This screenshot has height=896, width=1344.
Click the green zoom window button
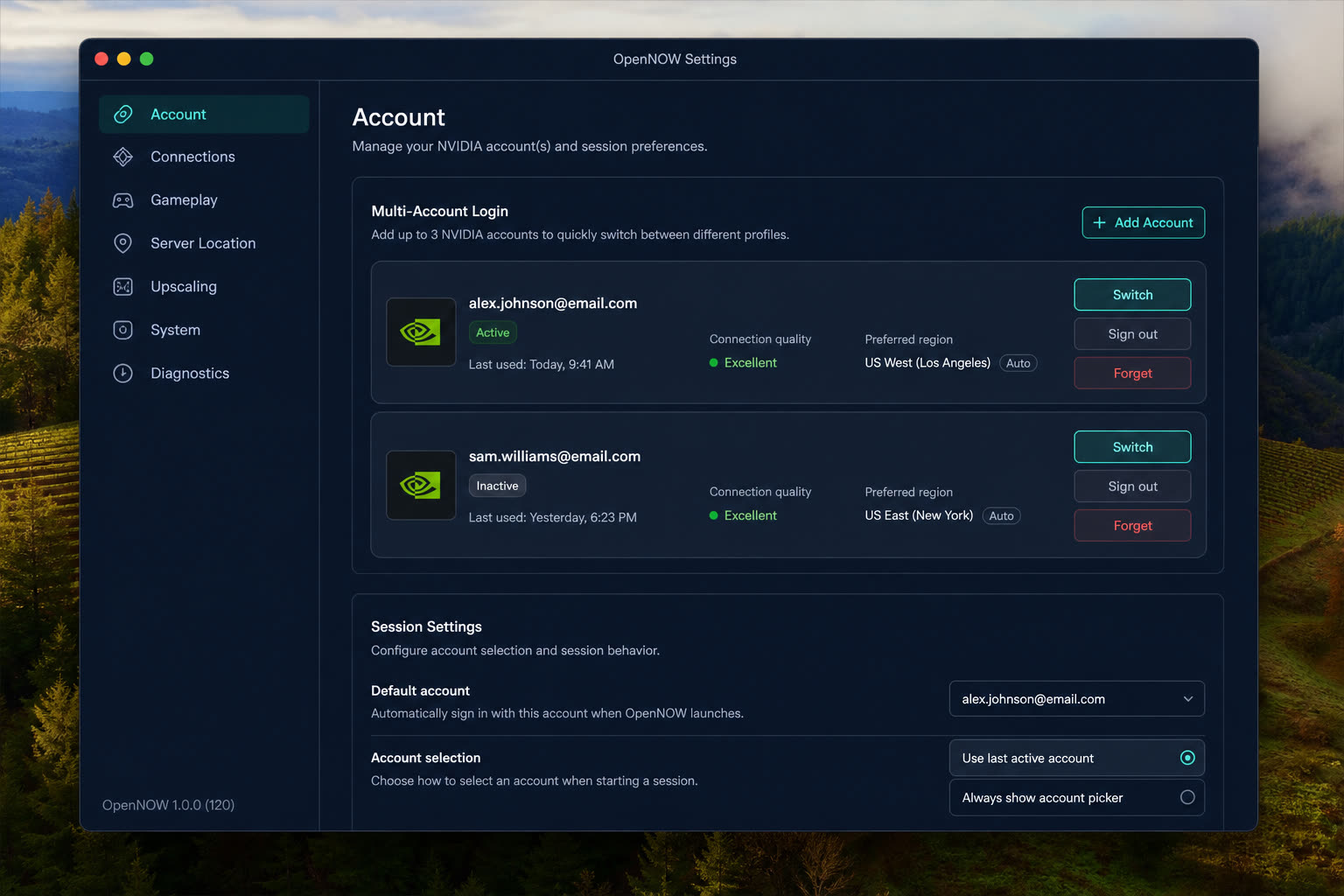pos(147,59)
